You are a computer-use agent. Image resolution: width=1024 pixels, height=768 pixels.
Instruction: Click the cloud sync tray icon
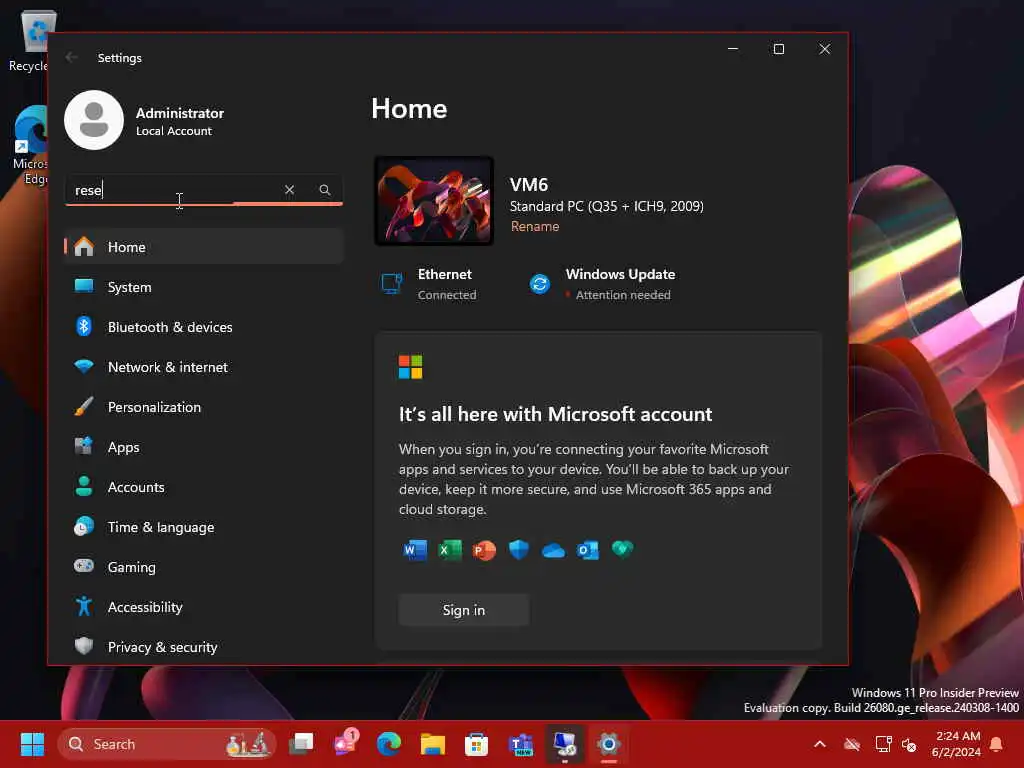coord(852,744)
